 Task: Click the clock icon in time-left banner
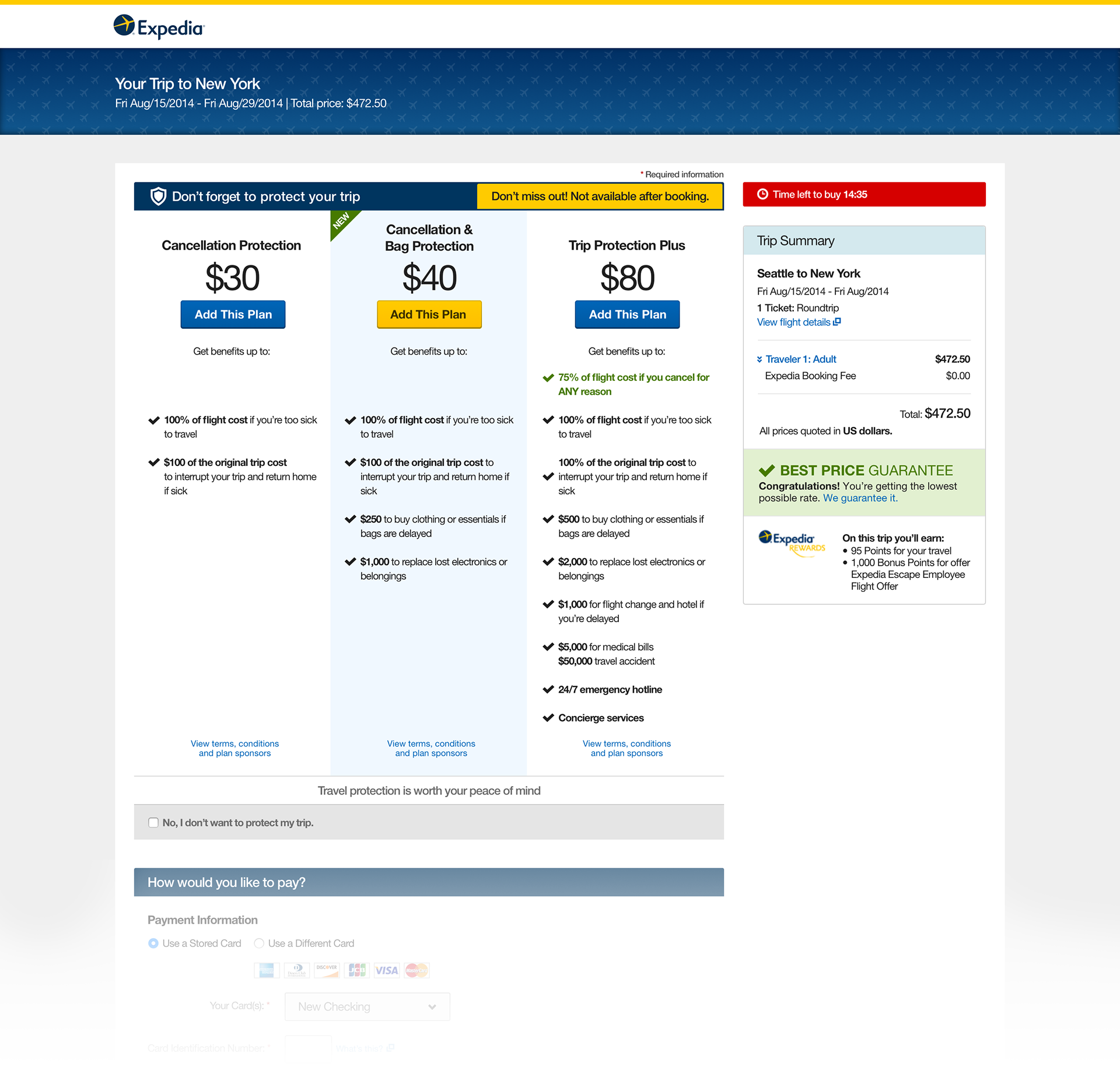pos(762,194)
